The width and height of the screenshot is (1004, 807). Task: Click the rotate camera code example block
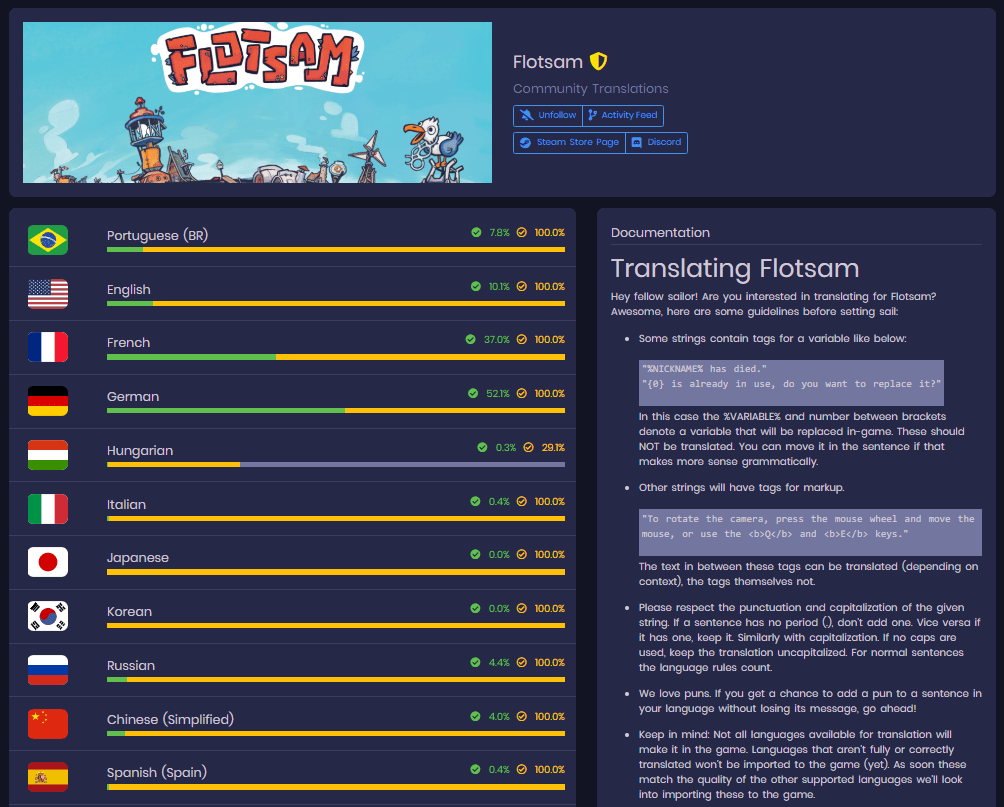coord(811,532)
